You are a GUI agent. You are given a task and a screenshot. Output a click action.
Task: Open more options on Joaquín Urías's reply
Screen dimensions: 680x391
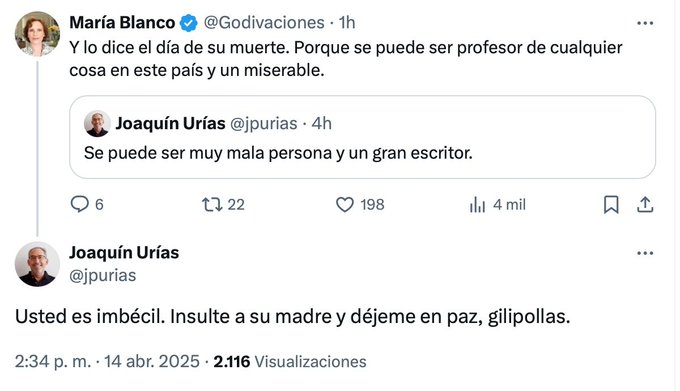pyautogui.click(x=645, y=253)
